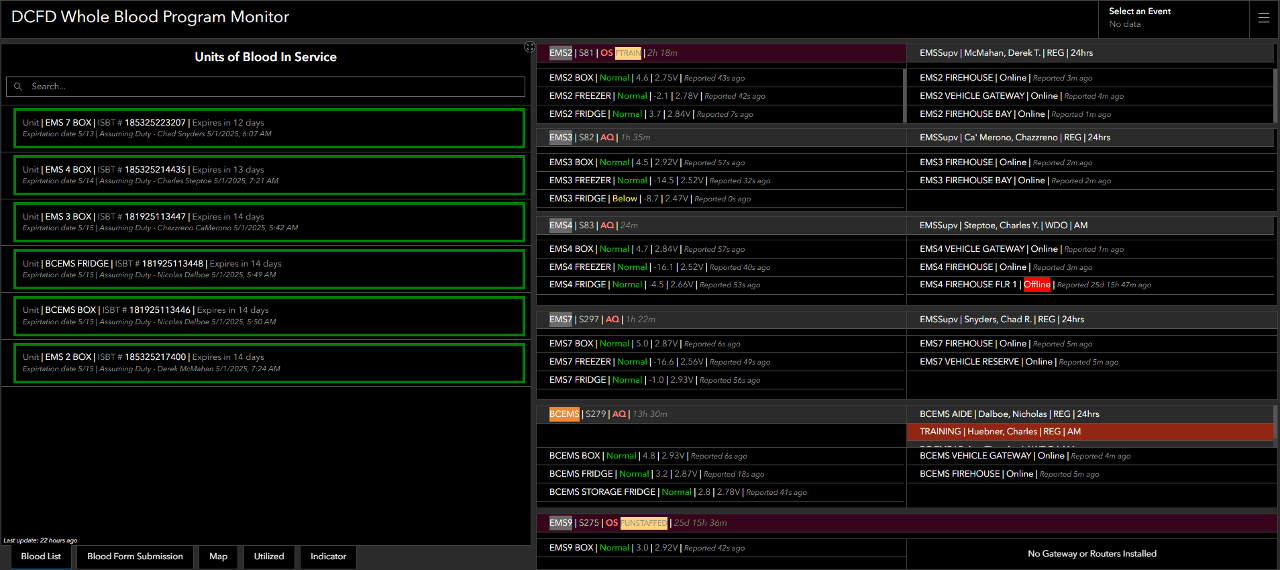
Task: Switch to the Blood List tab
Action: 41,556
